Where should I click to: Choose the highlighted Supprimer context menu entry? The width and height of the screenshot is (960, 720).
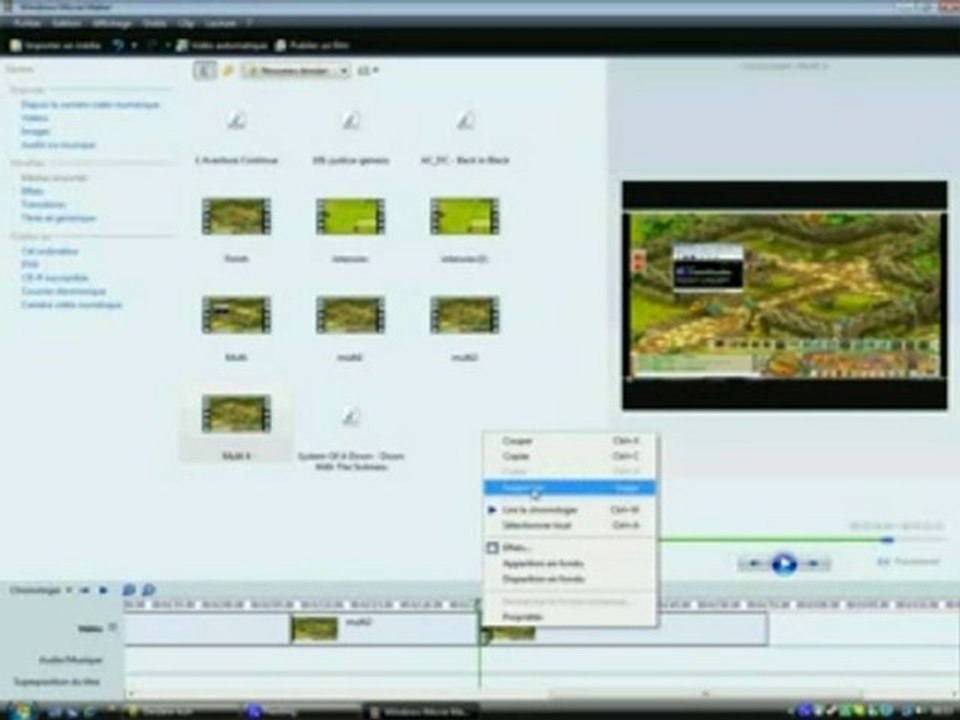tap(569, 488)
